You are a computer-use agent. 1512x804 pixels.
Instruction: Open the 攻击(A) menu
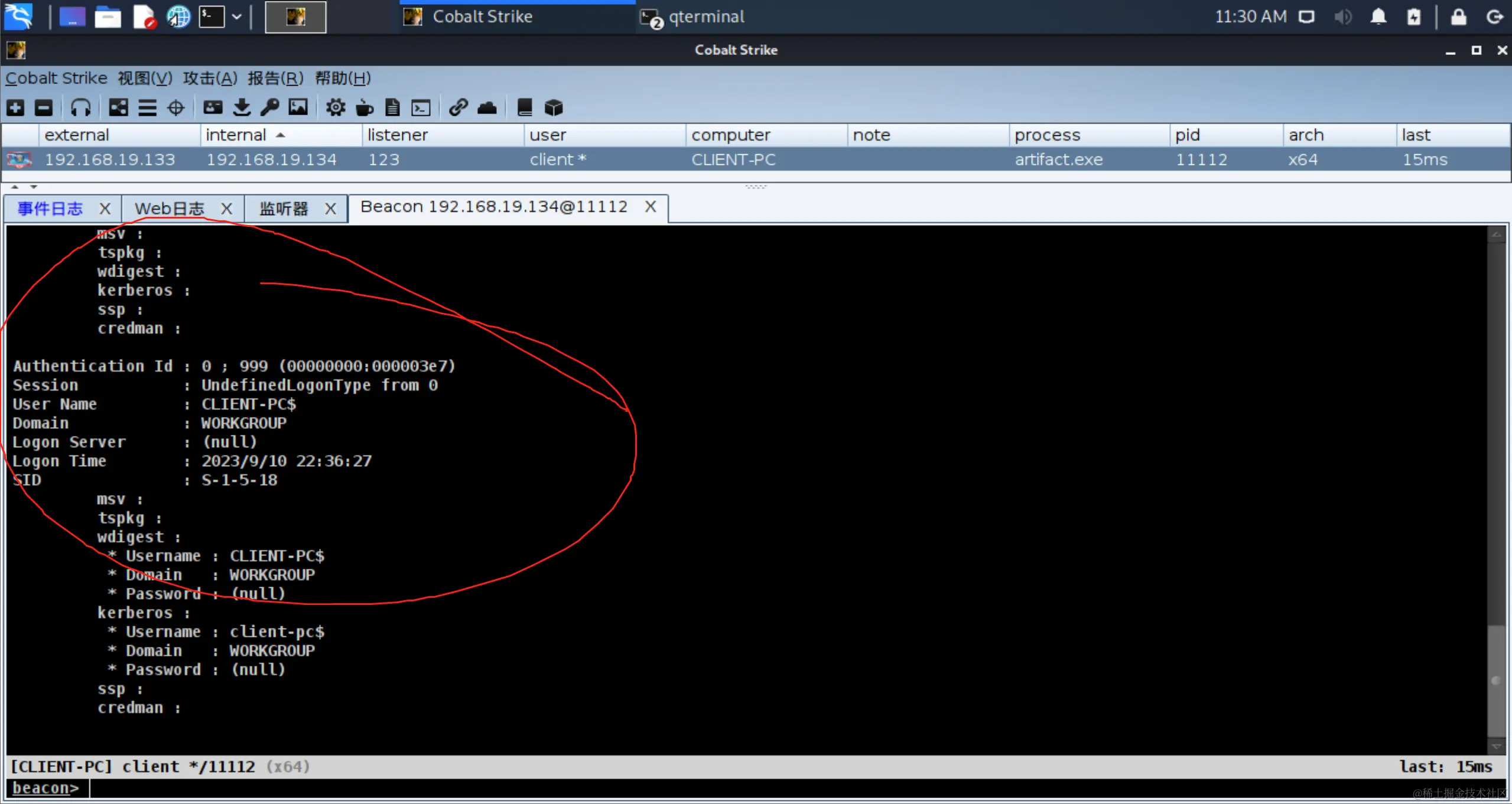[210, 78]
